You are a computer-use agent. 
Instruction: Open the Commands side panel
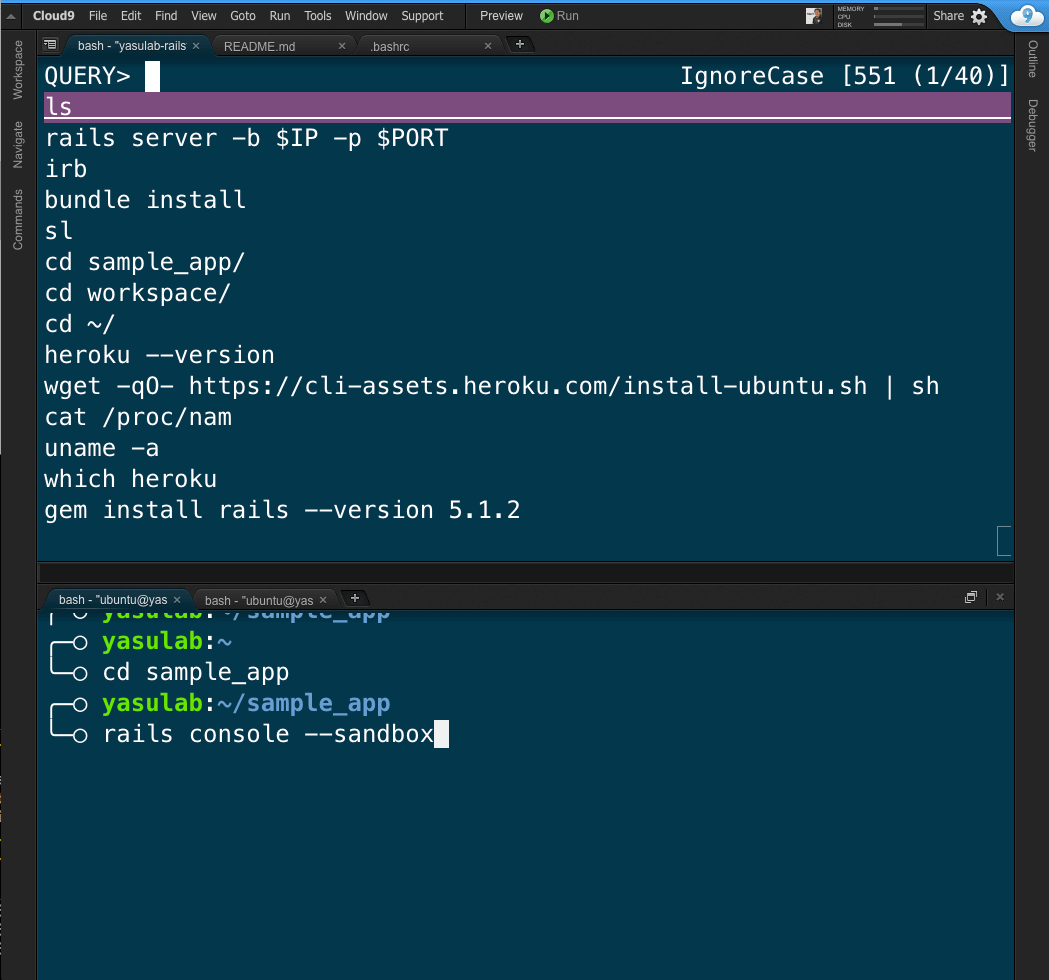click(18, 219)
